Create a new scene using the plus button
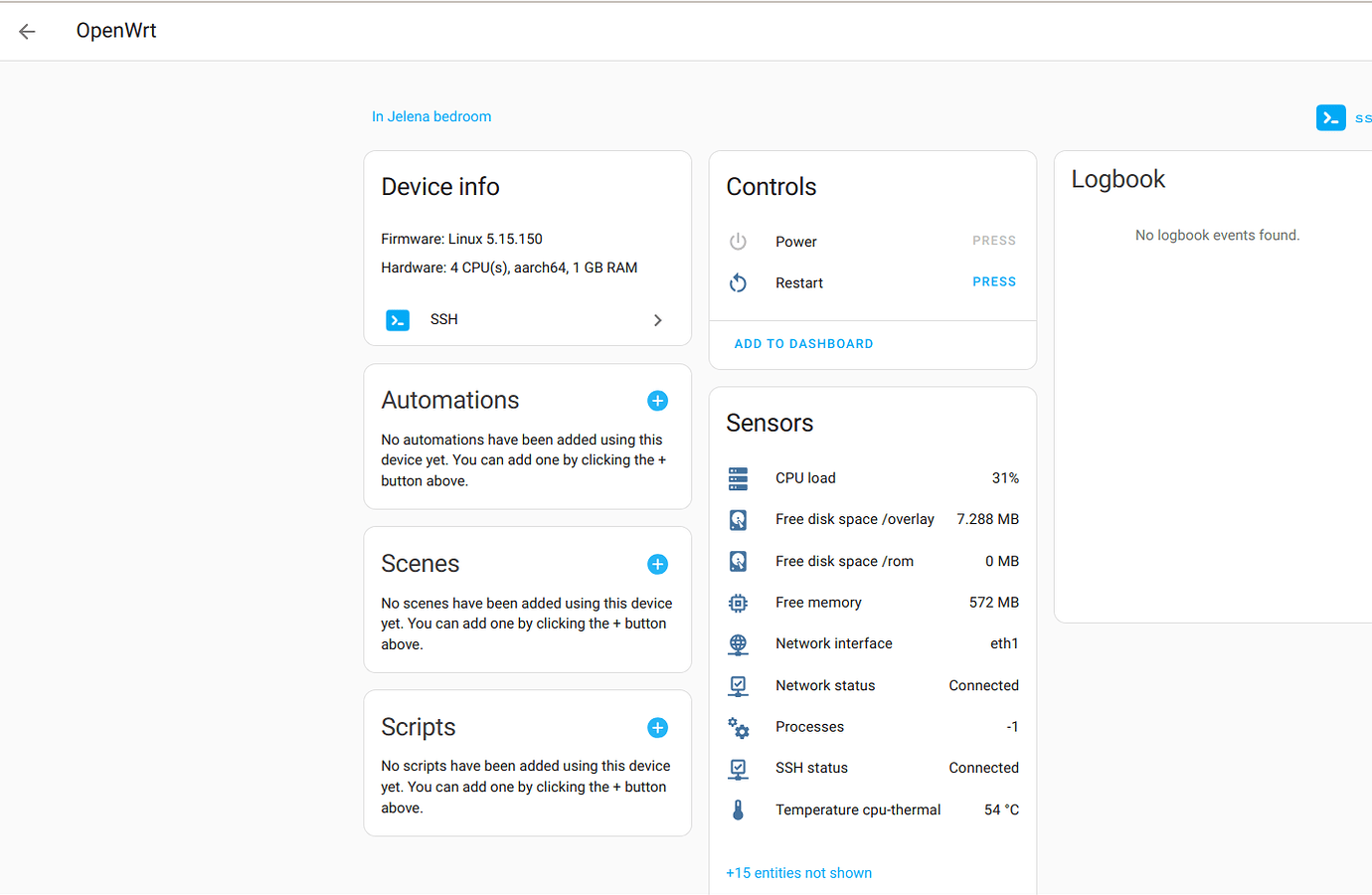This screenshot has height=895, width=1372. coord(657,564)
